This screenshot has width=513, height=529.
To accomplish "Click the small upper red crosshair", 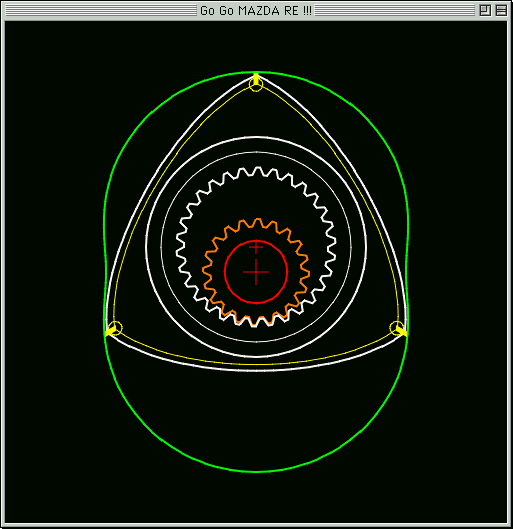I will 256,247.
